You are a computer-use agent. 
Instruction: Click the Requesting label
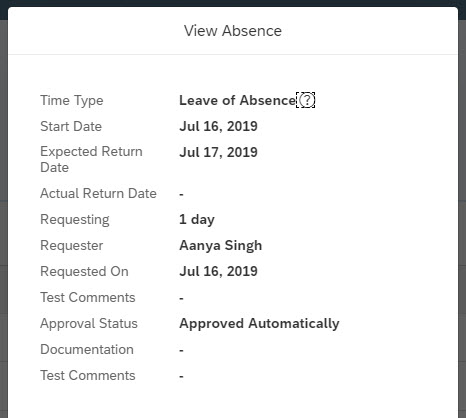pos(75,220)
